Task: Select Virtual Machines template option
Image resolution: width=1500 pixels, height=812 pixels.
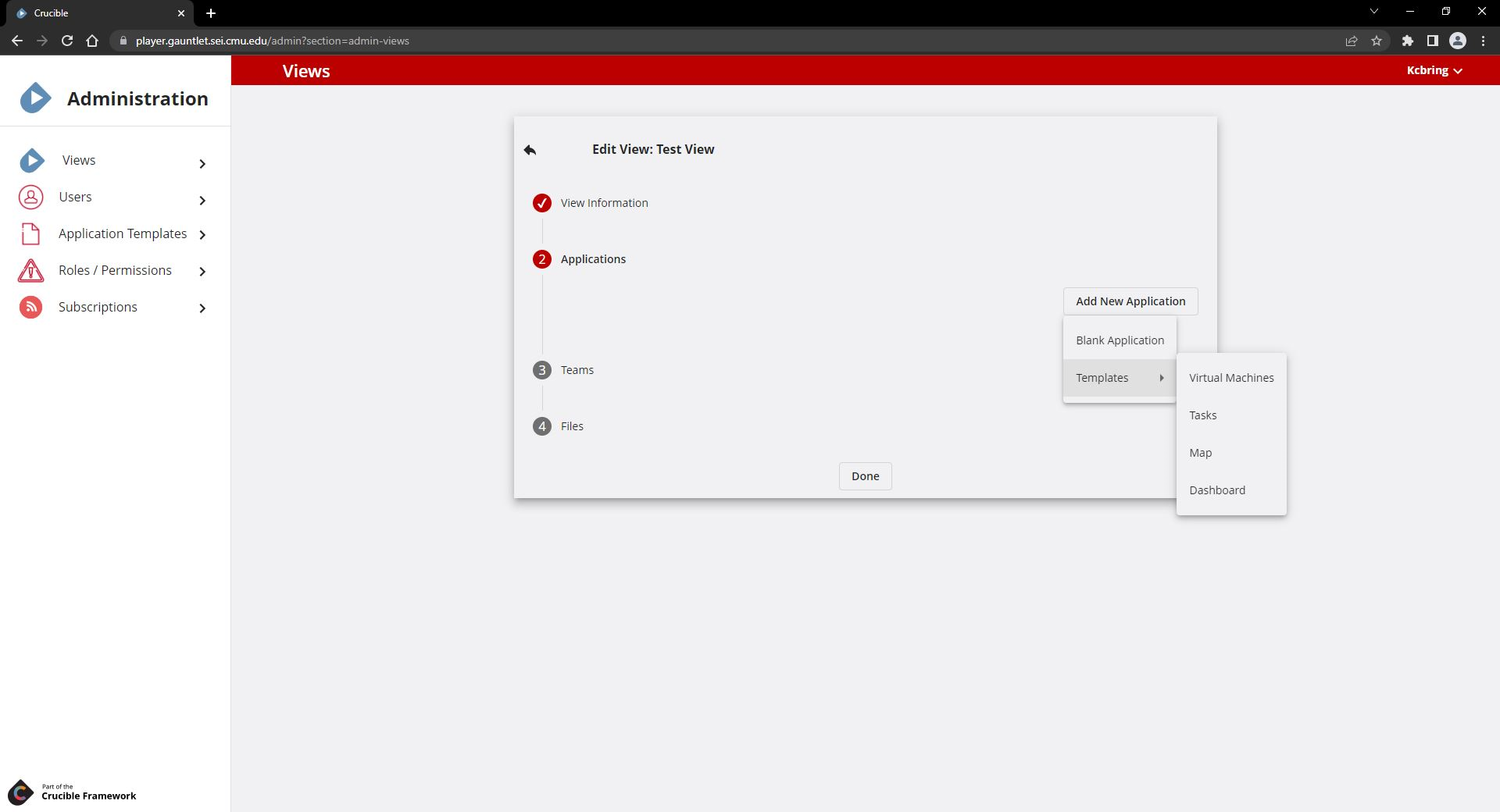Action: (1230, 377)
